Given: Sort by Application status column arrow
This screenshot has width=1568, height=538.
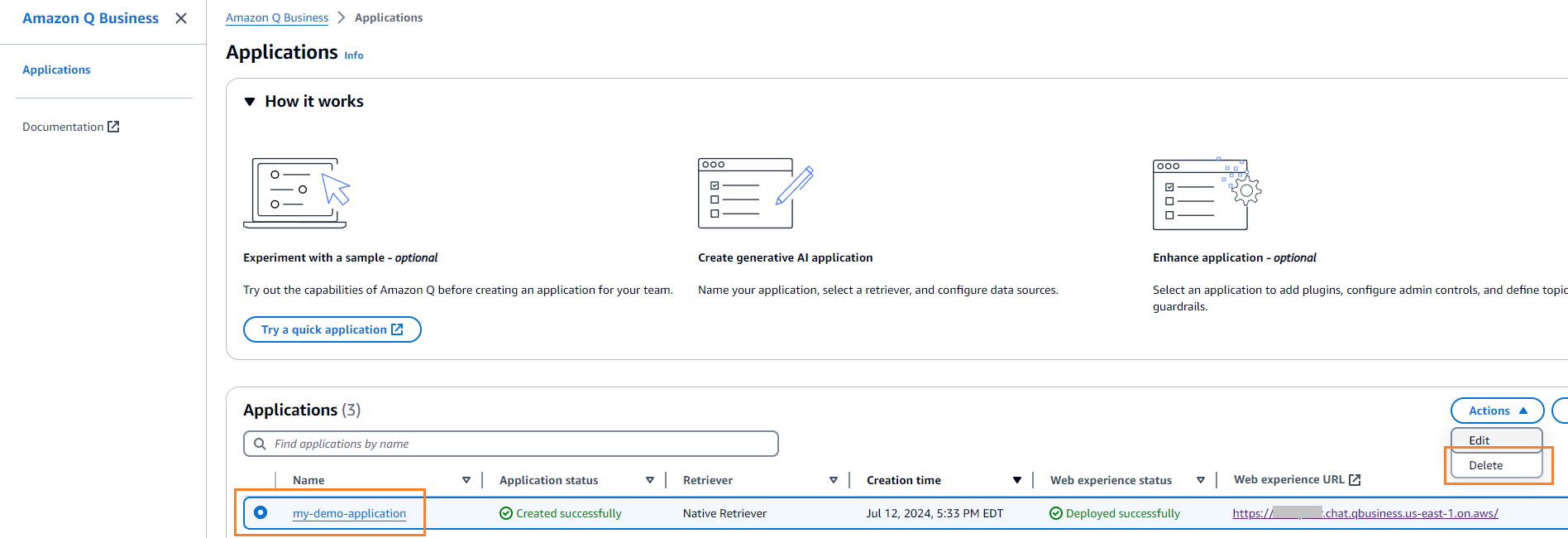Looking at the screenshot, I should click(x=650, y=480).
